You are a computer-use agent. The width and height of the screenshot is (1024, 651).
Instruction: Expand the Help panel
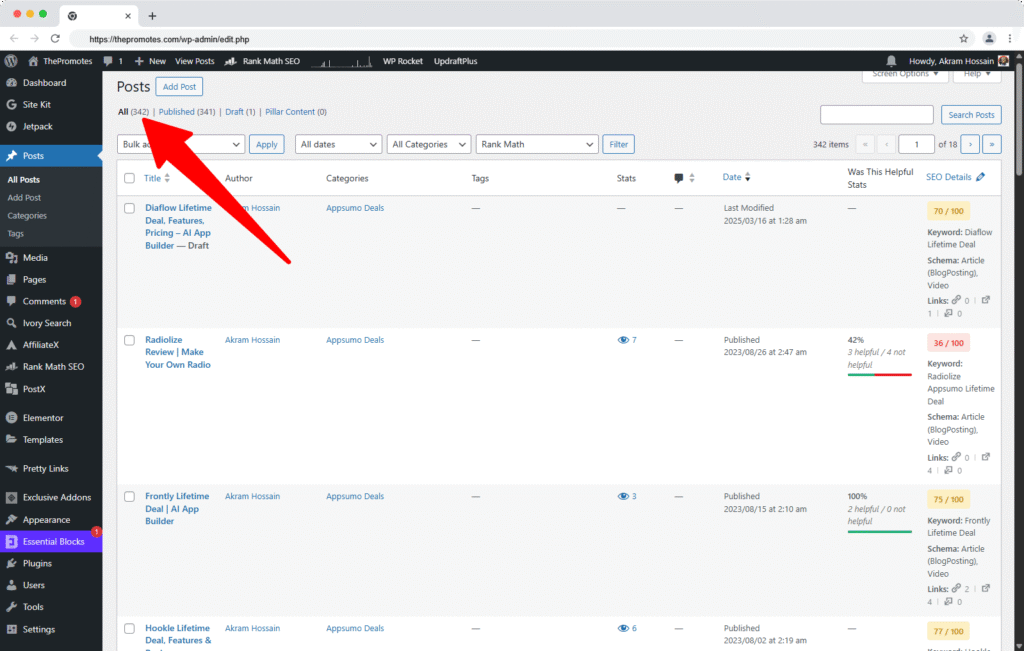(977, 74)
